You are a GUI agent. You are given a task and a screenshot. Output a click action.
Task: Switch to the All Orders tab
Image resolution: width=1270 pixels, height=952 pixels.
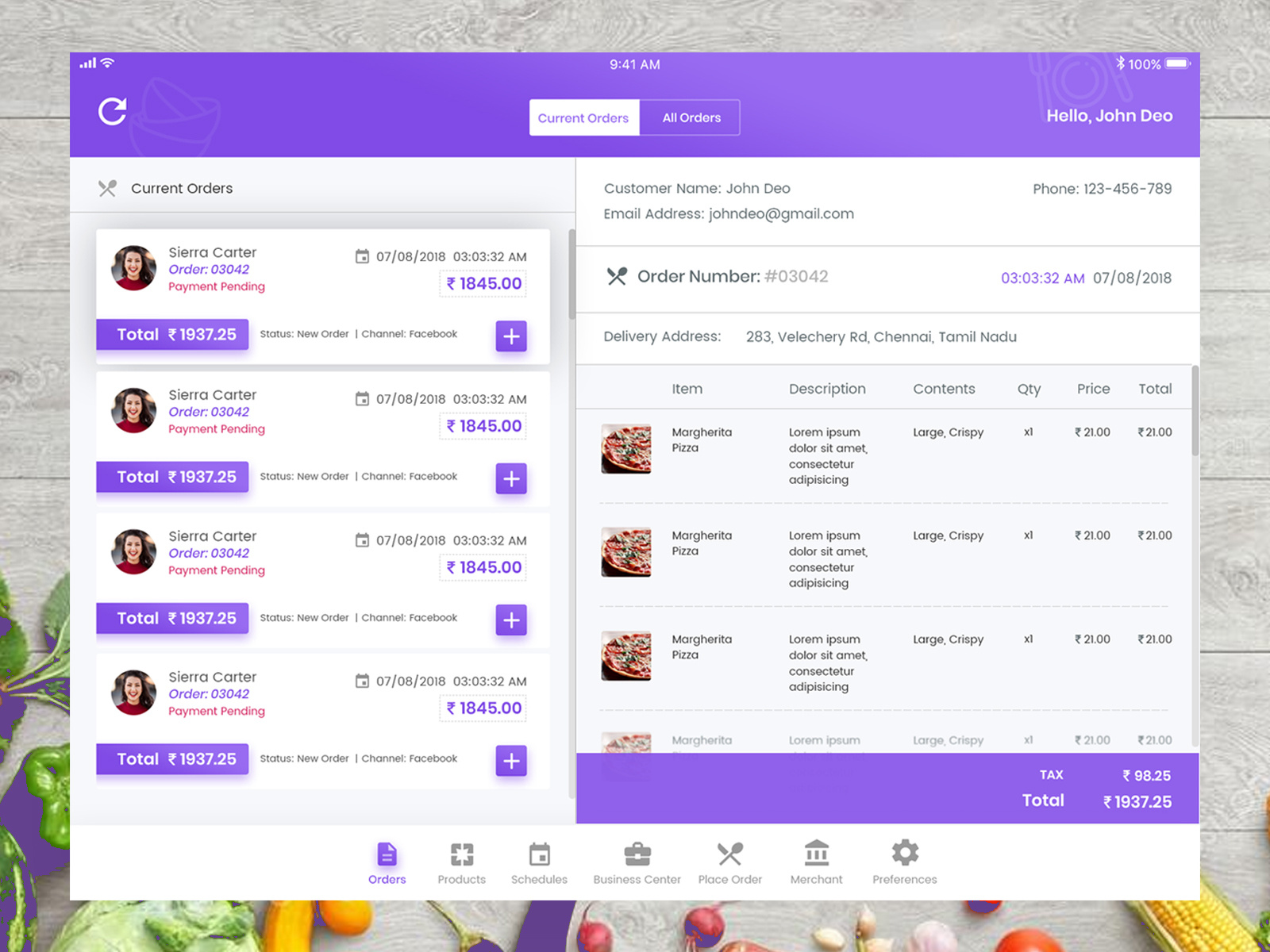690,117
